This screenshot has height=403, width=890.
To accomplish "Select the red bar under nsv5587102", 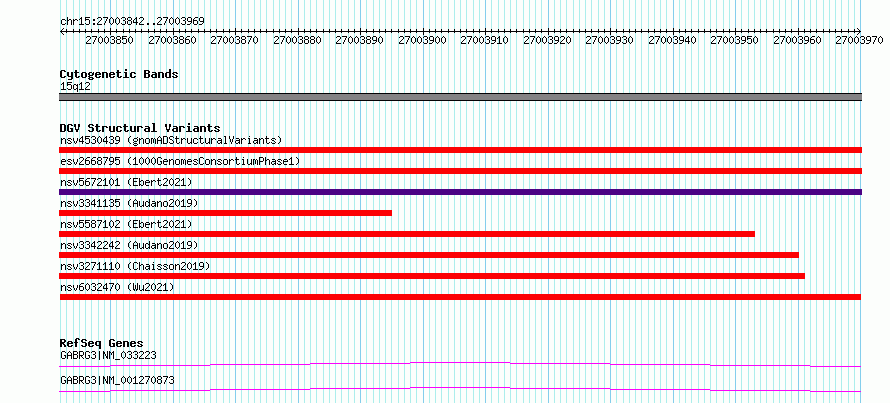I will 407,234.
